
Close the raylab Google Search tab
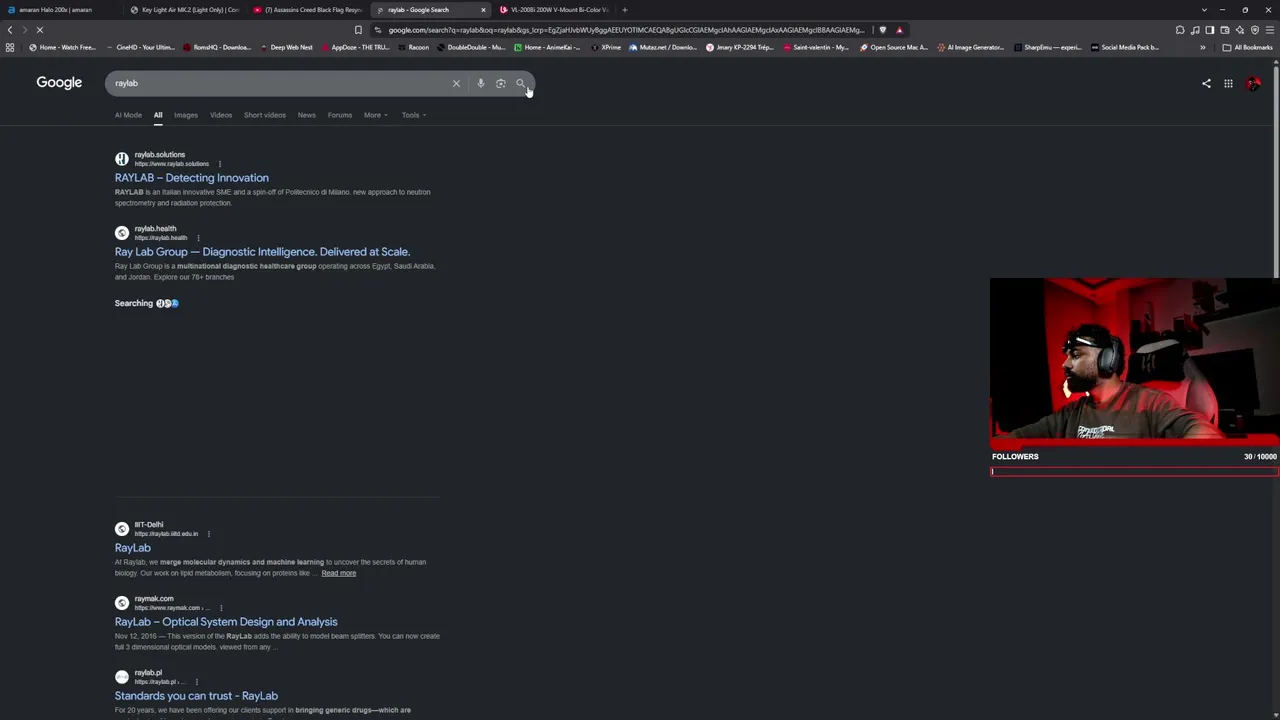[x=483, y=10]
